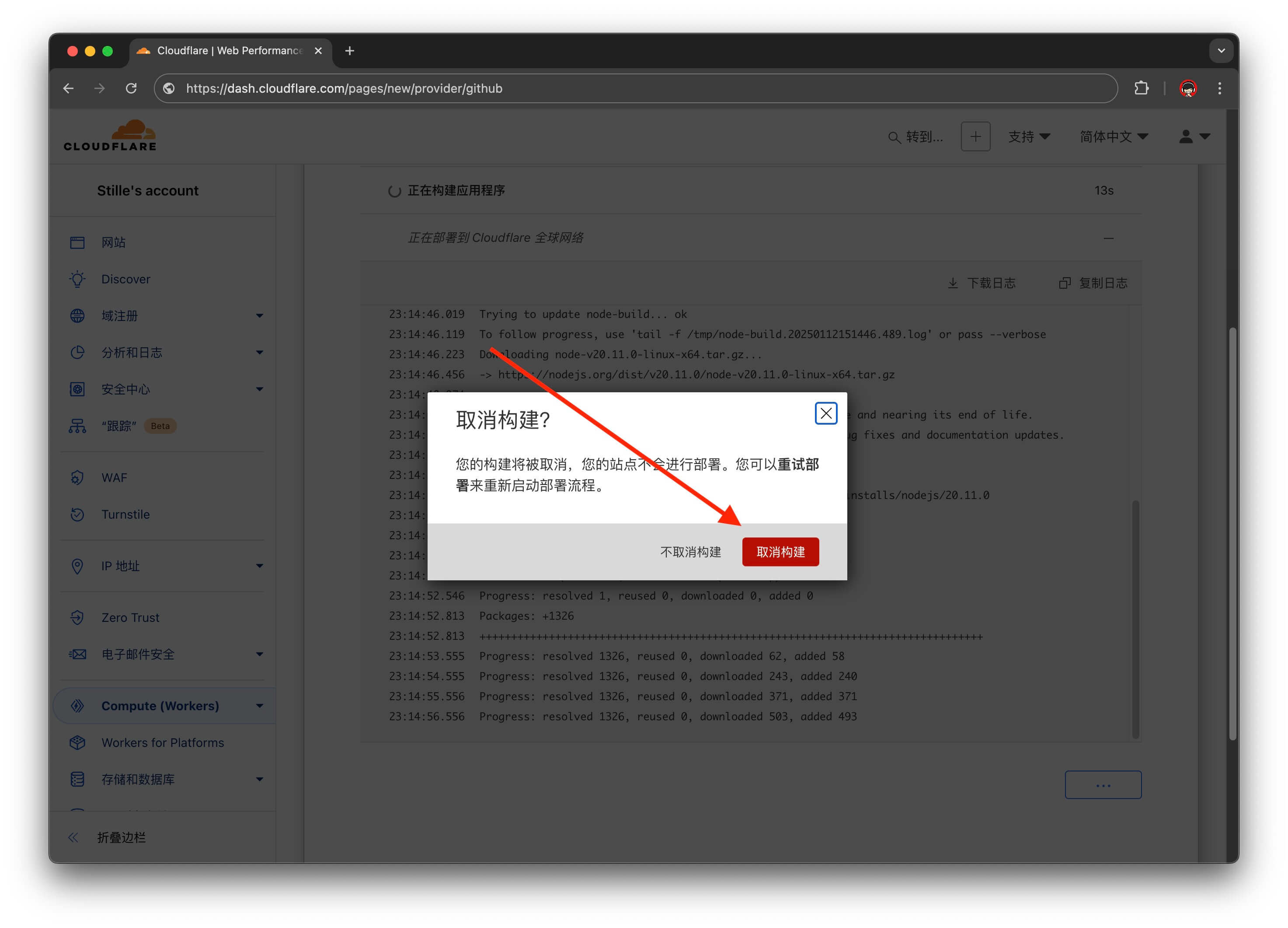1288x928 pixels.
Task: Click the … more options button
Action: [x=1103, y=785]
